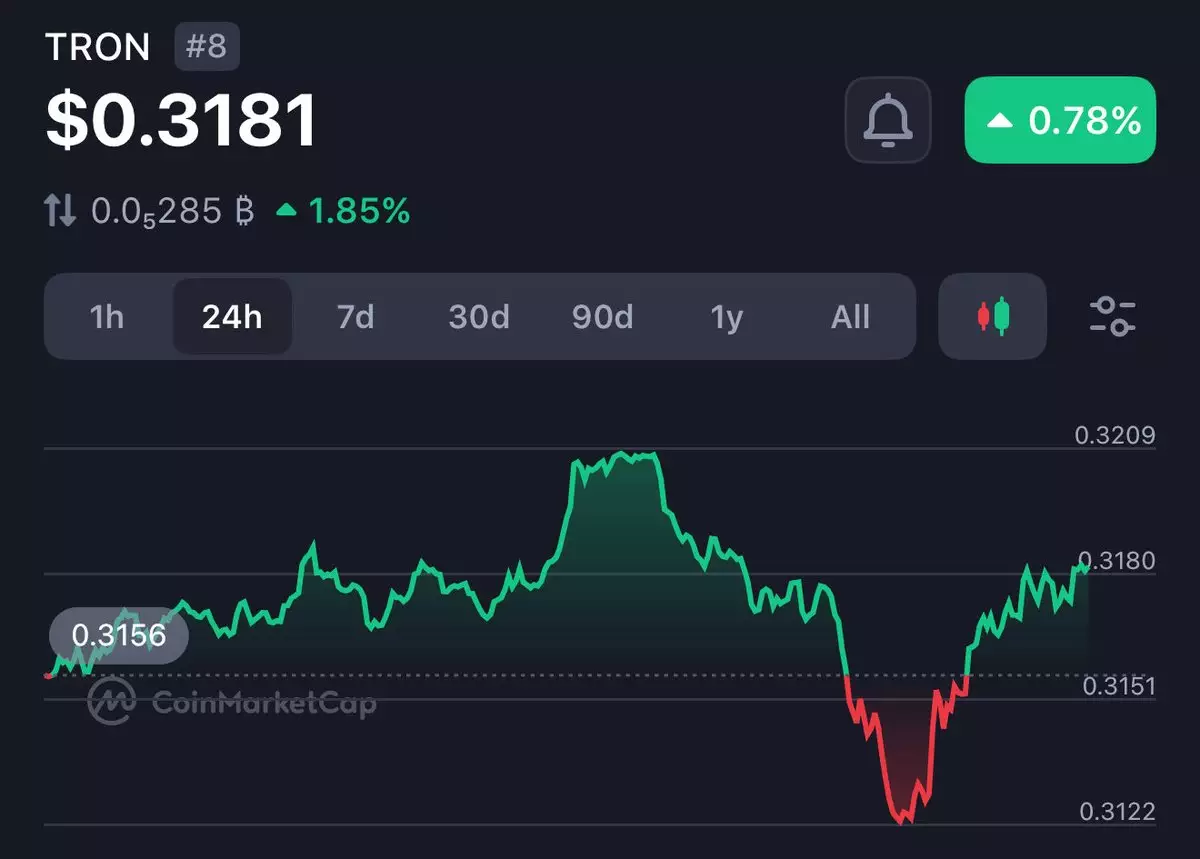
Task: Click the CoinMarketCap watermark logo
Action: 111,702
